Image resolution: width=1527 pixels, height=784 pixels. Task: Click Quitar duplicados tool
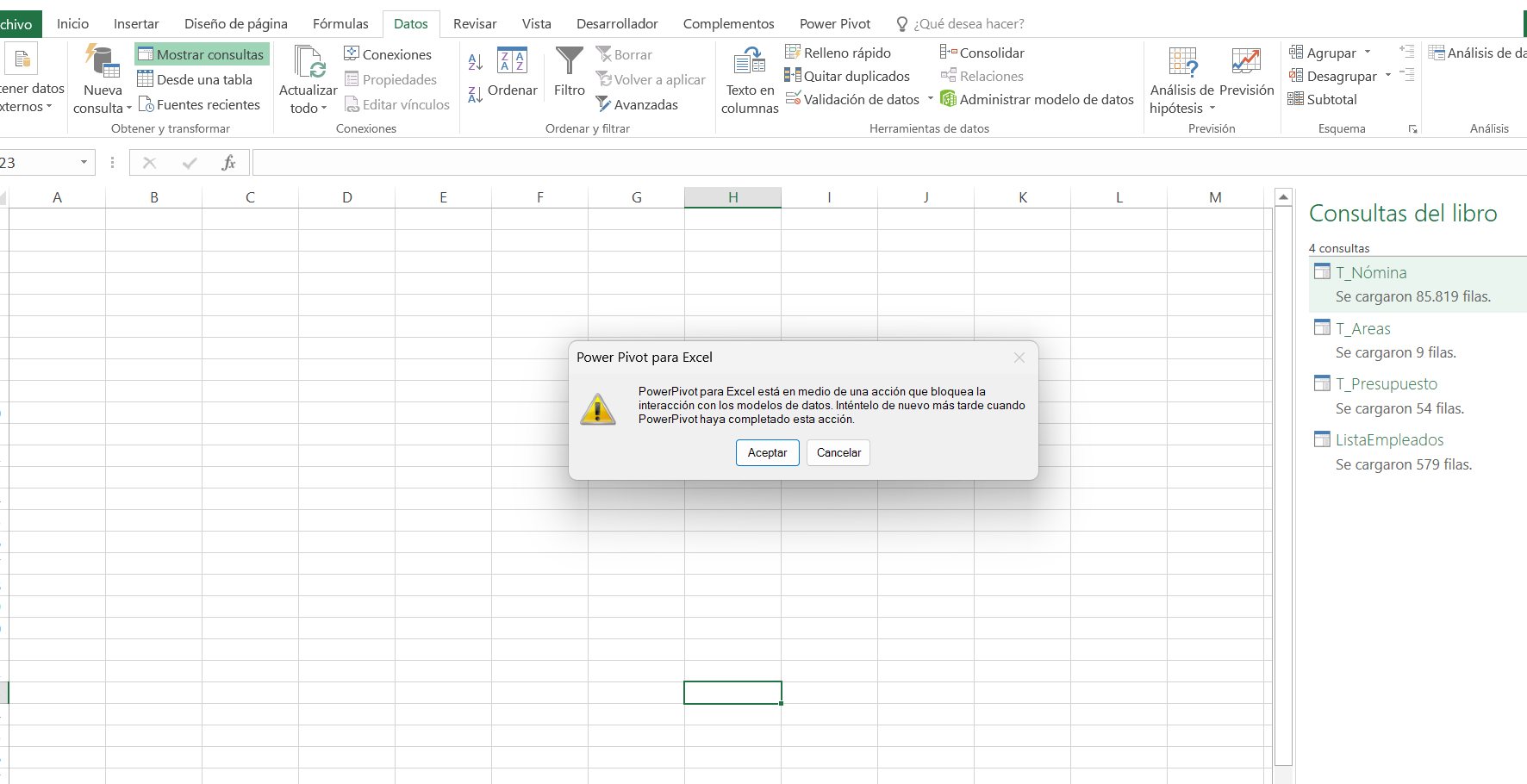coord(847,77)
